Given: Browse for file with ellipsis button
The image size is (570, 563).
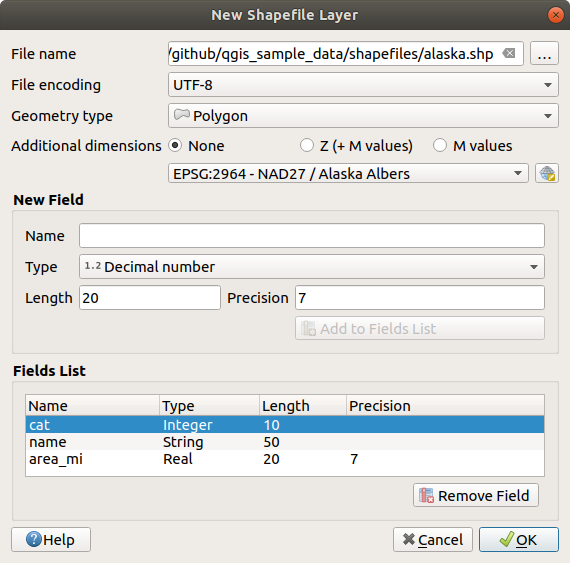Looking at the screenshot, I should [544, 53].
